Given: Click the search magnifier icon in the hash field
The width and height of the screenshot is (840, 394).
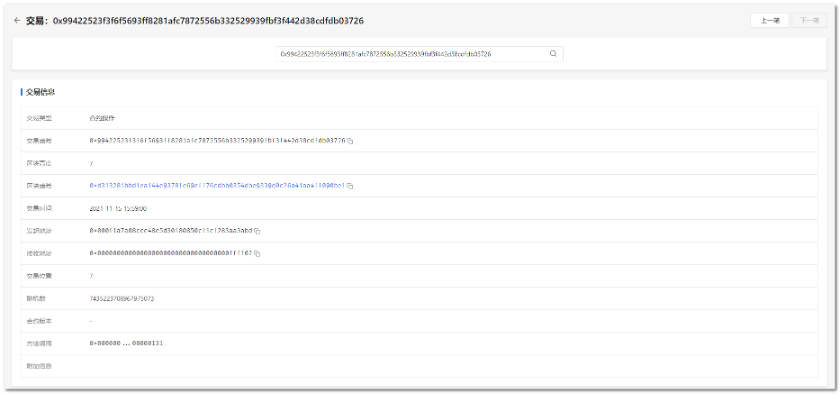Looking at the screenshot, I should [553, 54].
